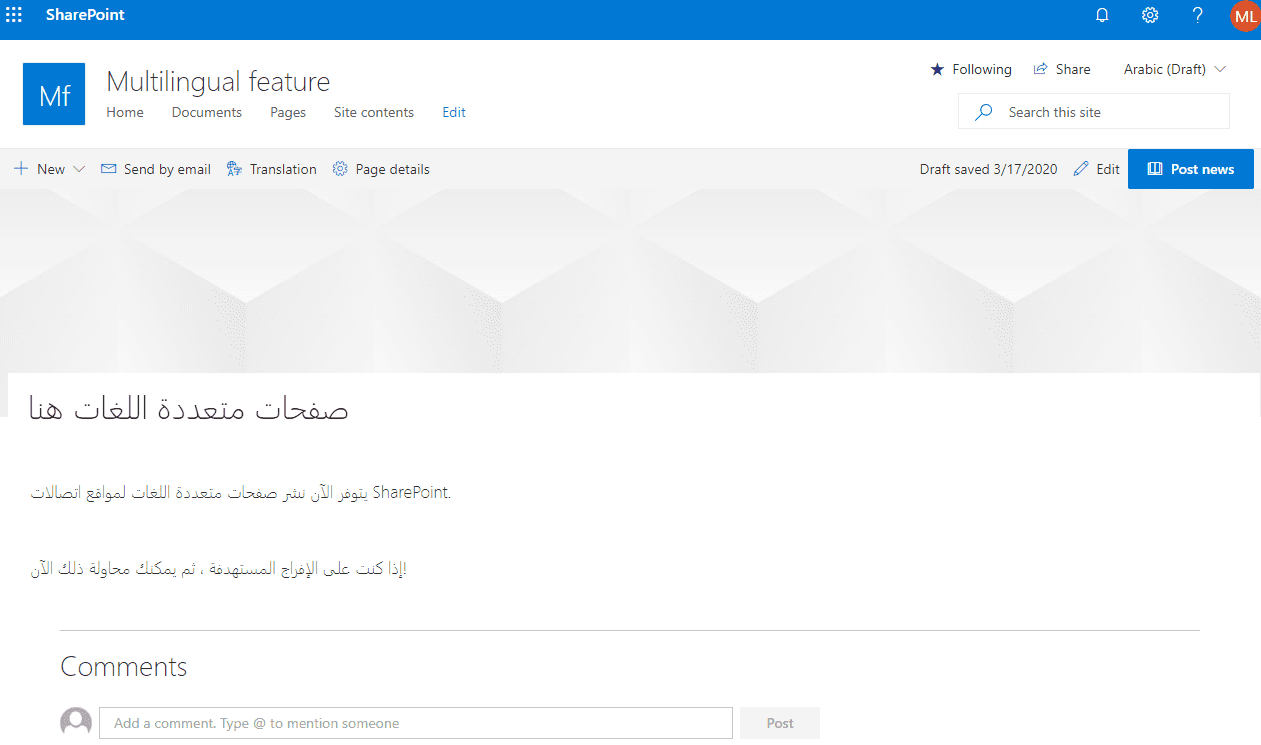The image size is (1261, 745).
Task: Click the Following button label
Action: 982,69
